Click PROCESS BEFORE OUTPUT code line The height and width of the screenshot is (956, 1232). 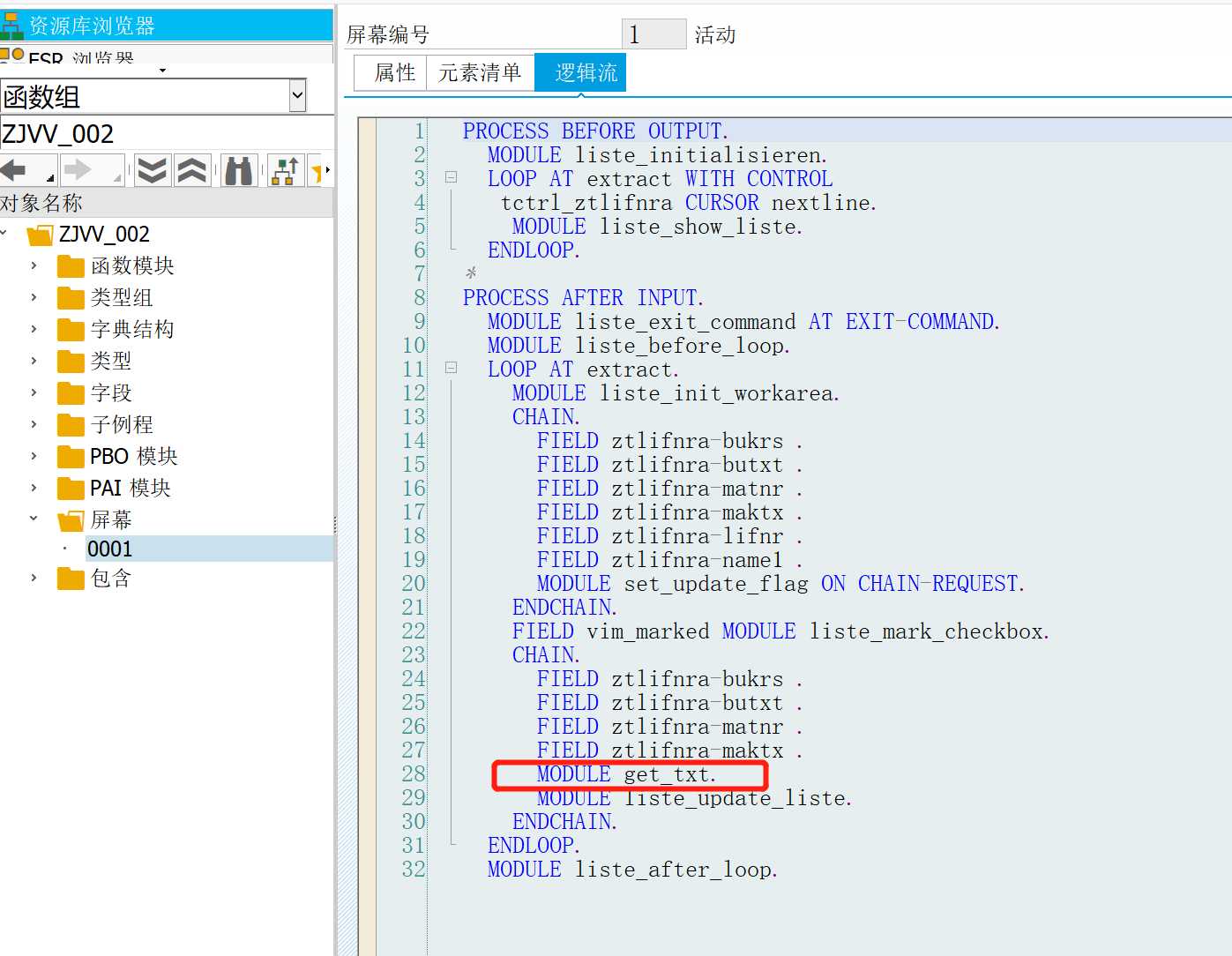coord(595,131)
